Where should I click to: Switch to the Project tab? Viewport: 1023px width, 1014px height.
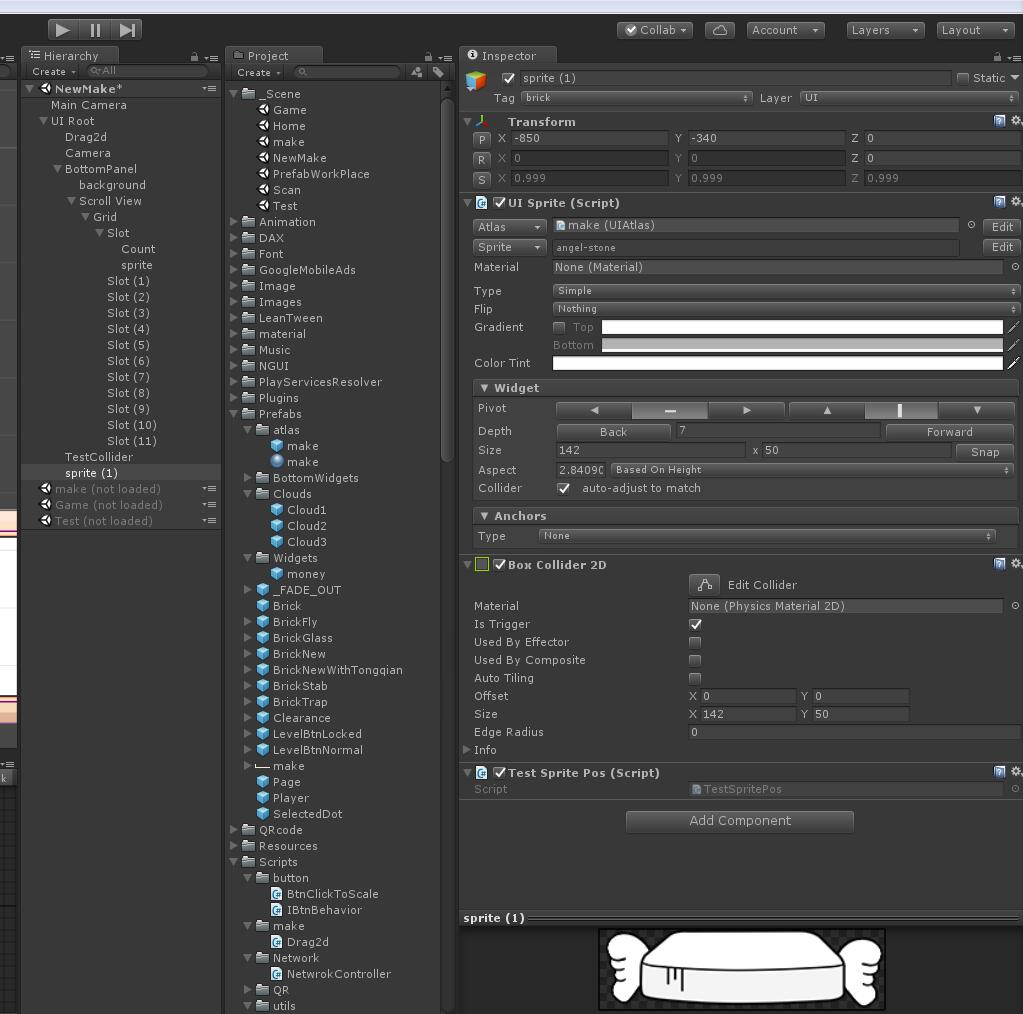tap(273, 55)
